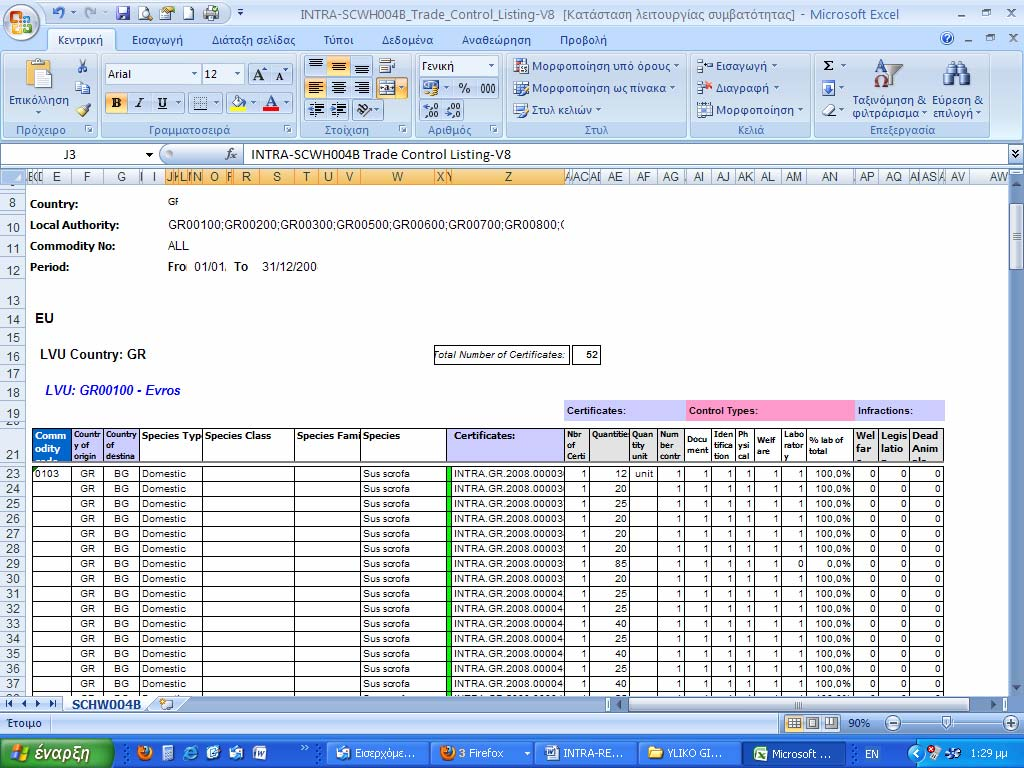Increase decimal places
The width and height of the screenshot is (1024, 768).
[x=431, y=110]
